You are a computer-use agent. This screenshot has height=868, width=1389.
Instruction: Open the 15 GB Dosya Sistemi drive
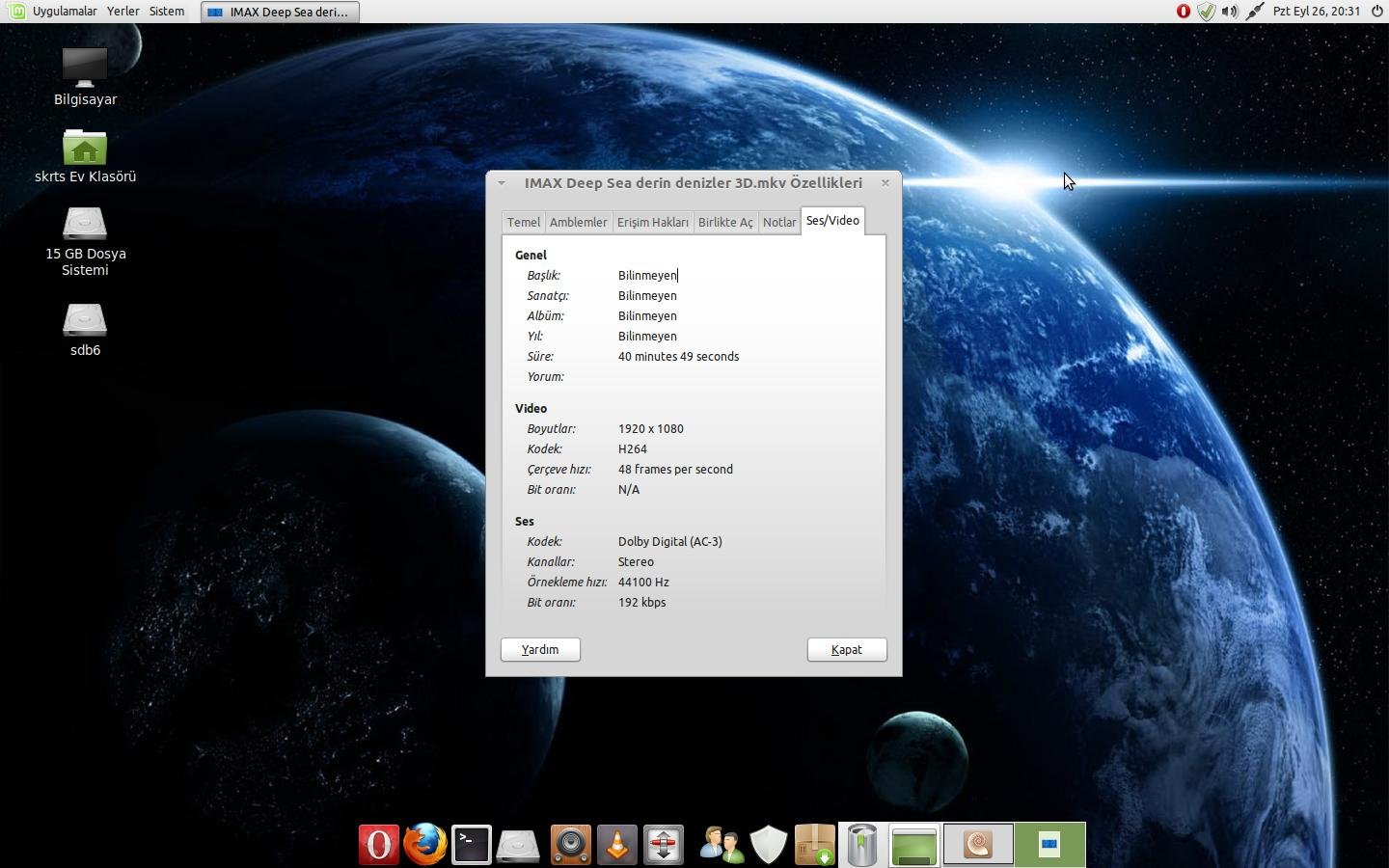[85, 242]
